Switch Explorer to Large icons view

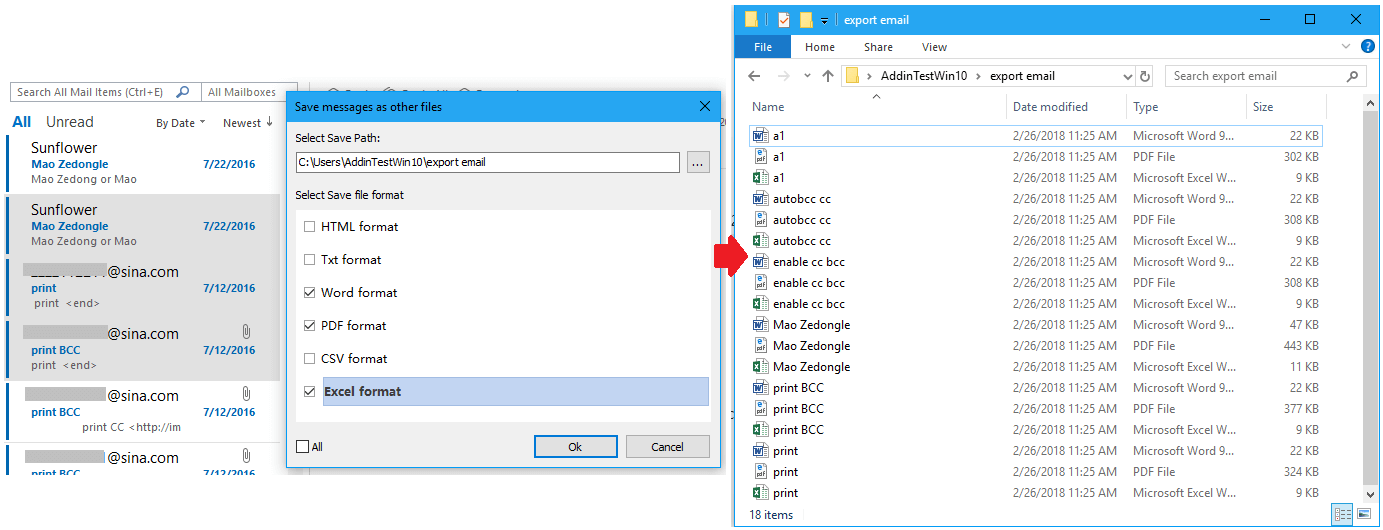pos(1363,514)
